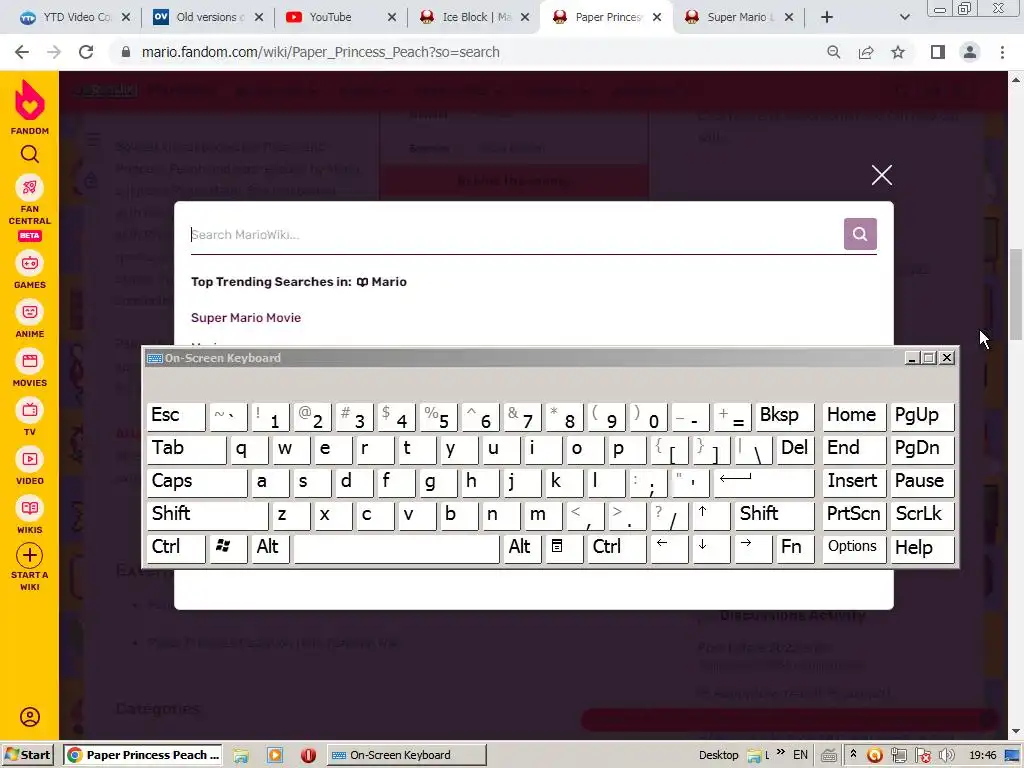Image resolution: width=1024 pixels, height=768 pixels.
Task: Click the Bksp key
Action: coord(784,416)
